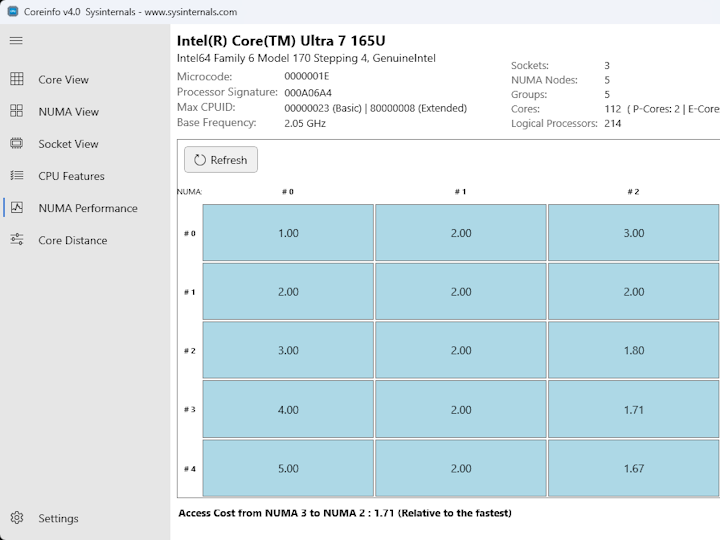Viewport: 720px width, 540px height.
Task: Click the NUMA row header #4
Action: pos(190,469)
